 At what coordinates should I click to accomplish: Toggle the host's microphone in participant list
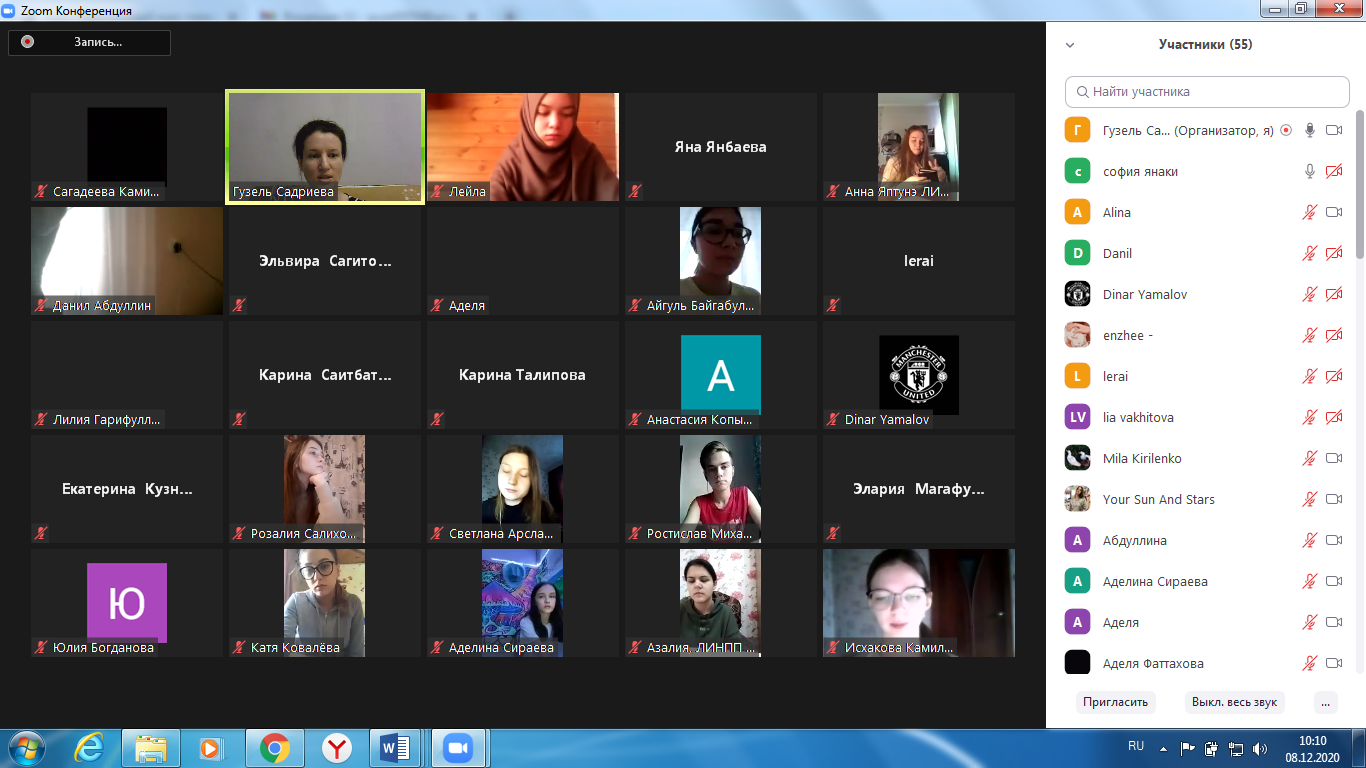[x=1309, y=131]
